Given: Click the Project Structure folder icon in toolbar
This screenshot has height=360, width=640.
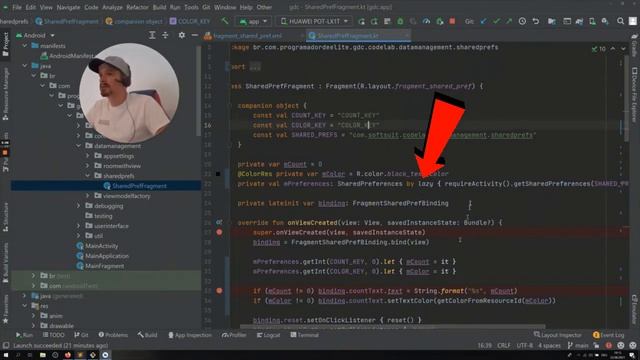Looking at the screenshot, I should (552, 21).
